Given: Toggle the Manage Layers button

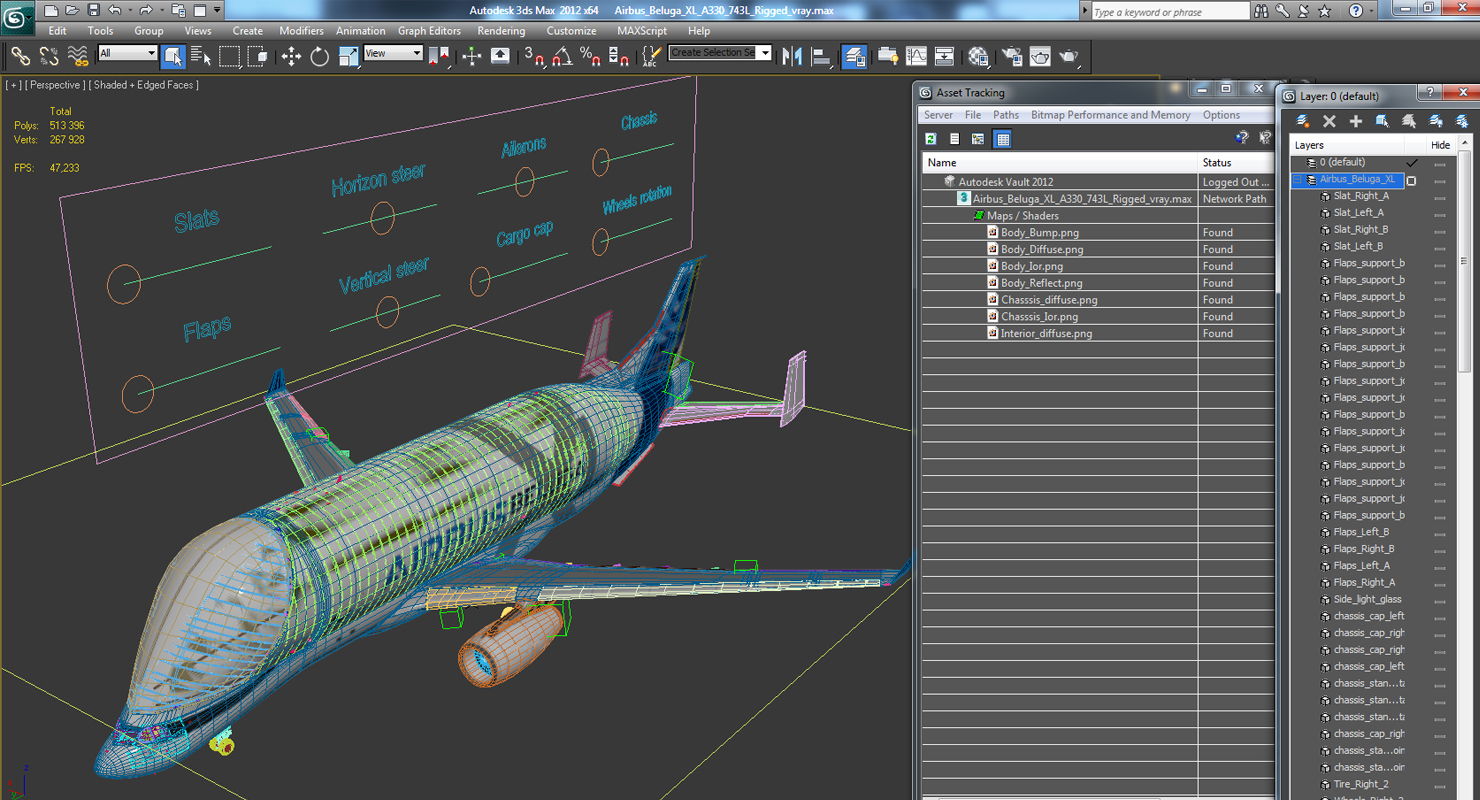Looking at the screenshot, I should pyautogui.click(x=854, y=57).
